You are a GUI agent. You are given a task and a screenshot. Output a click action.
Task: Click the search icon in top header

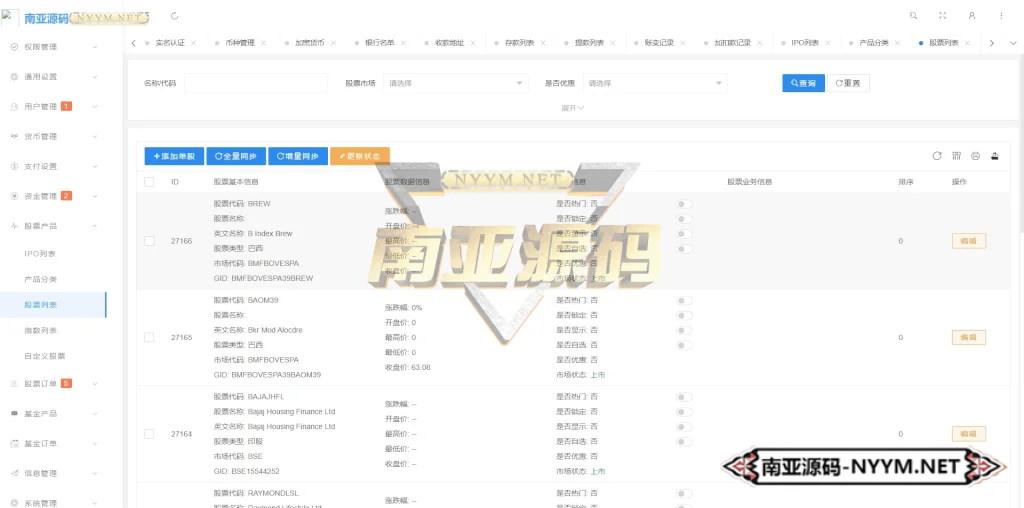click(x=913, y=16)
